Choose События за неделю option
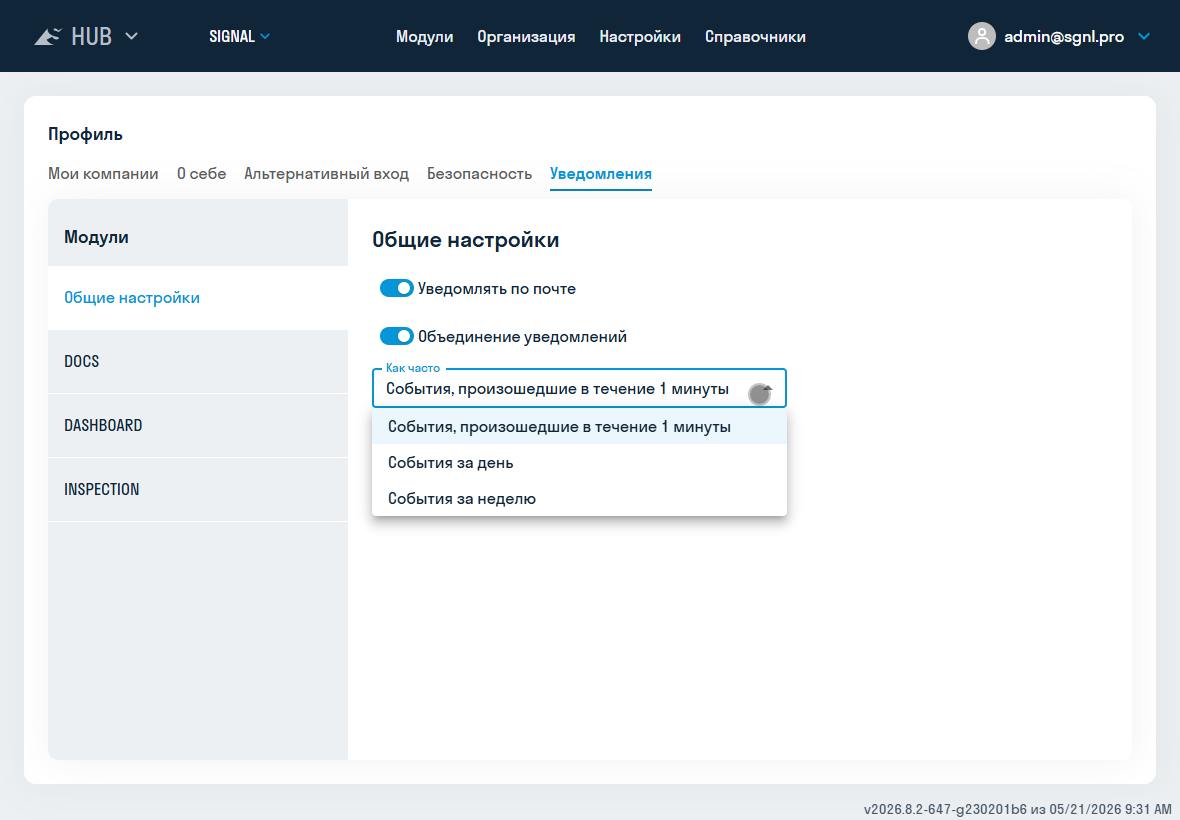The height and width of the screenshot is (820, 1180). coord(579,499)
